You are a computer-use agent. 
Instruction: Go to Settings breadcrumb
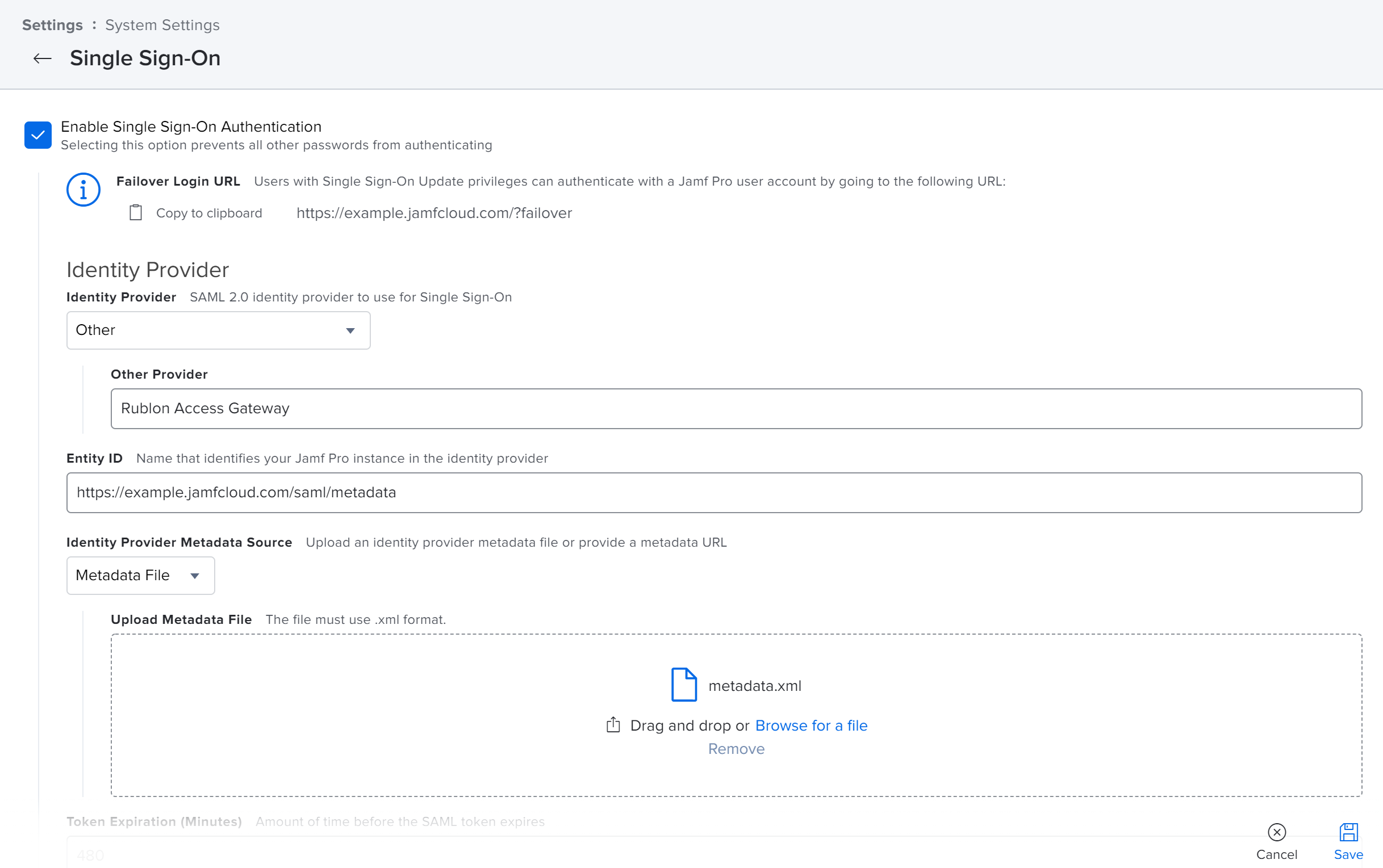(52, 25)
